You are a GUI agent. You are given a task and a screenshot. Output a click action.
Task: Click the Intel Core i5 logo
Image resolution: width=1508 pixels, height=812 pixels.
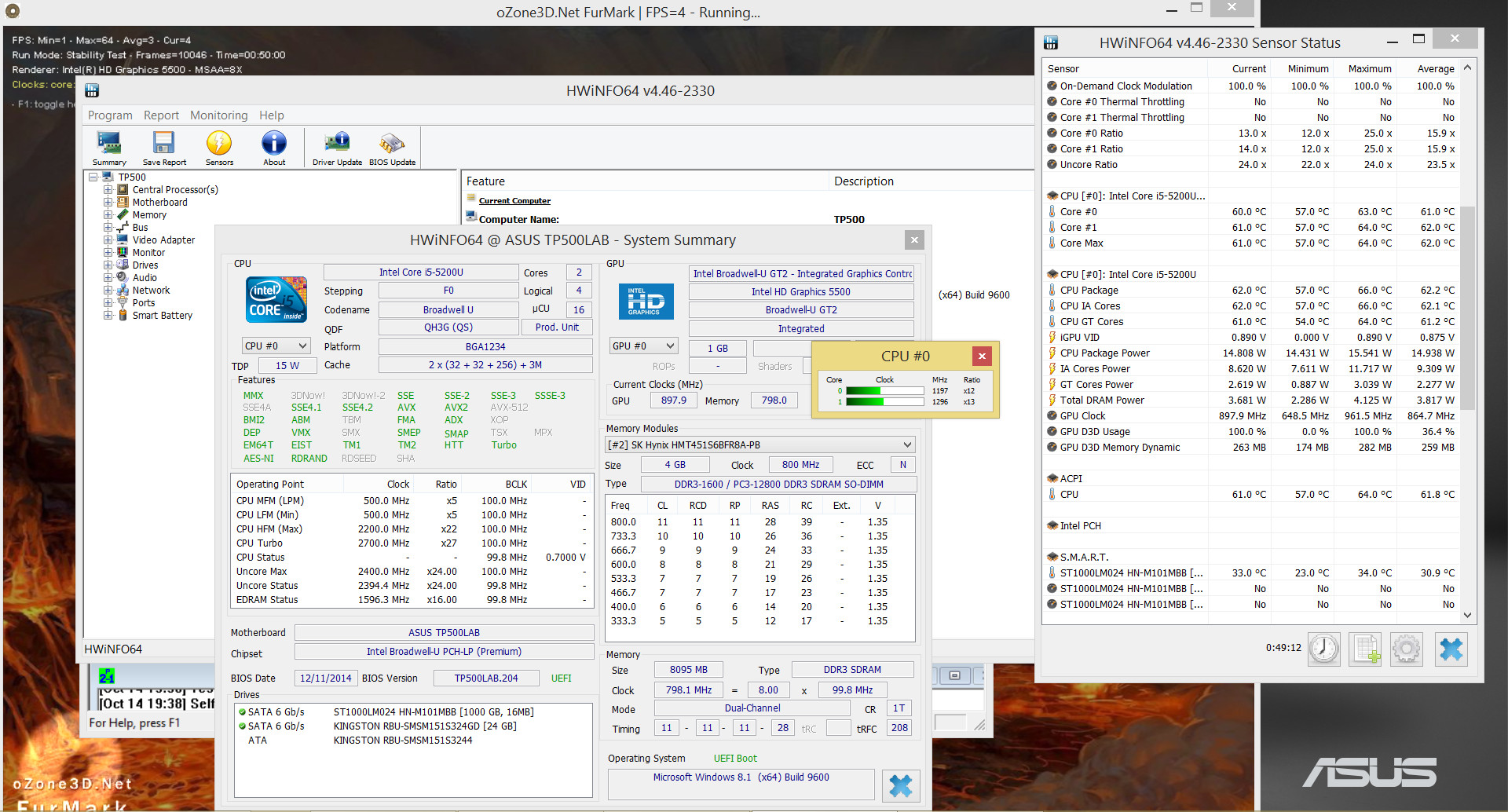[276, 299]
